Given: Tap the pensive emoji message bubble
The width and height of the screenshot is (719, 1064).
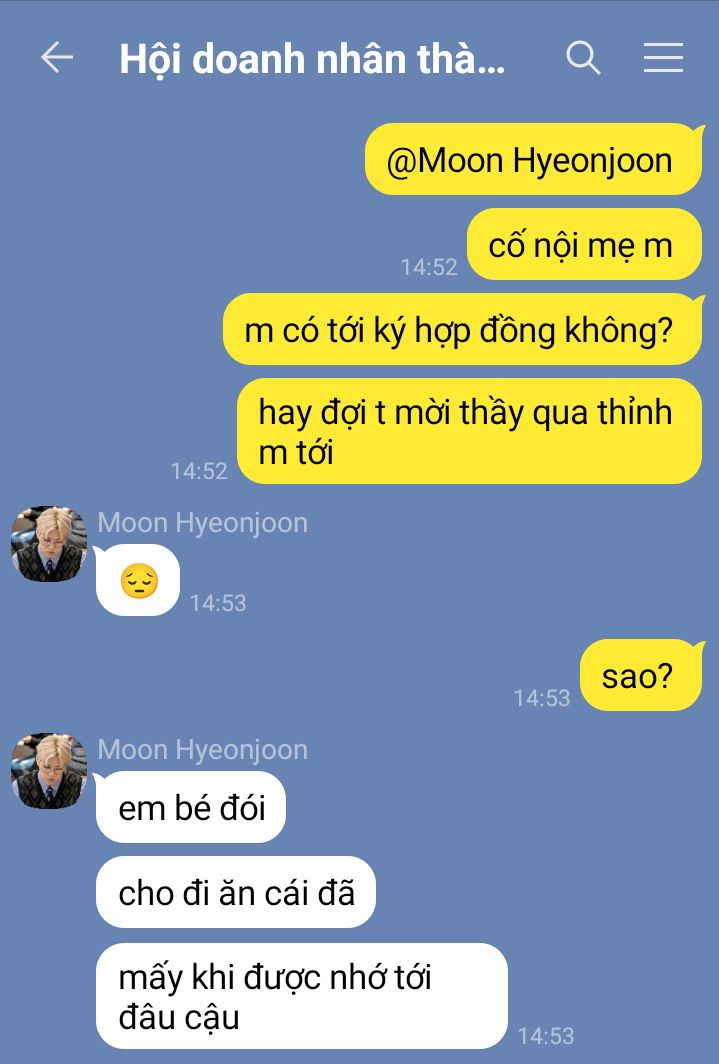Looking at the screenshot, I should coord(138,581).
